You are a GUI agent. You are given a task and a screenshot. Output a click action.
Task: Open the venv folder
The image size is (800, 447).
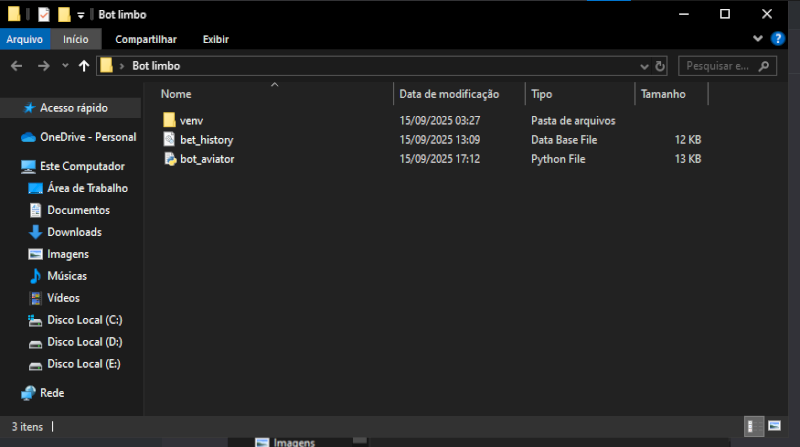click(x=191, y=120)
